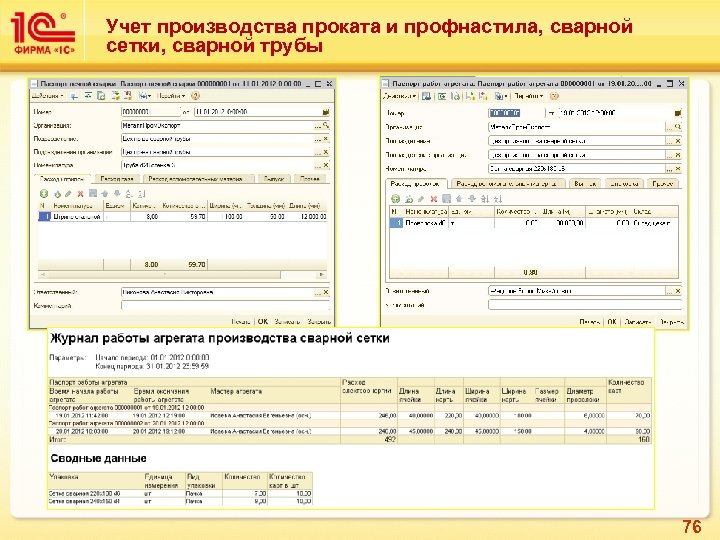The image size is (720, 540).
Task: Click horizontal scrollbar of left window table
Action: point(163,275)
